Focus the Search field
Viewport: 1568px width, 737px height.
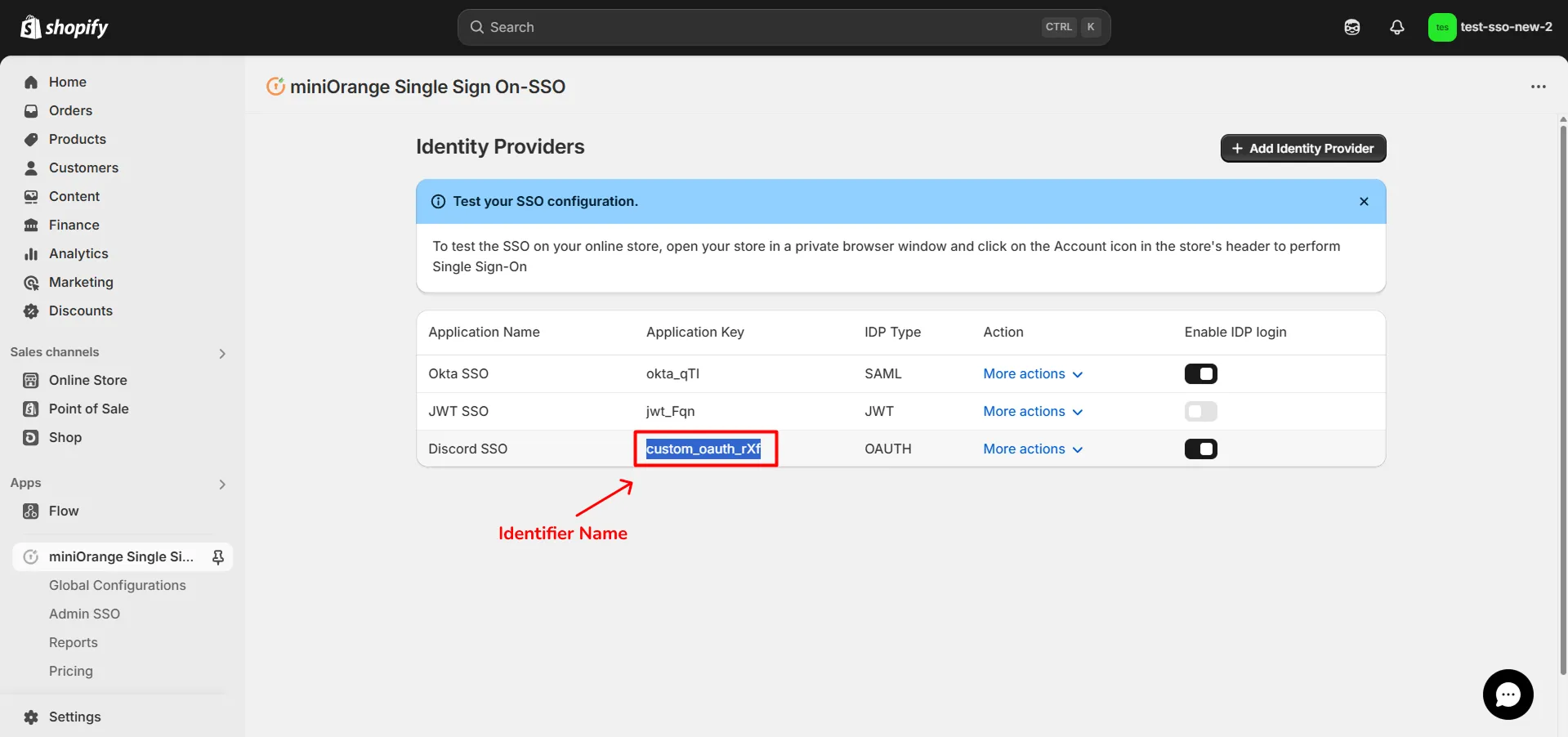click(784, 27)
